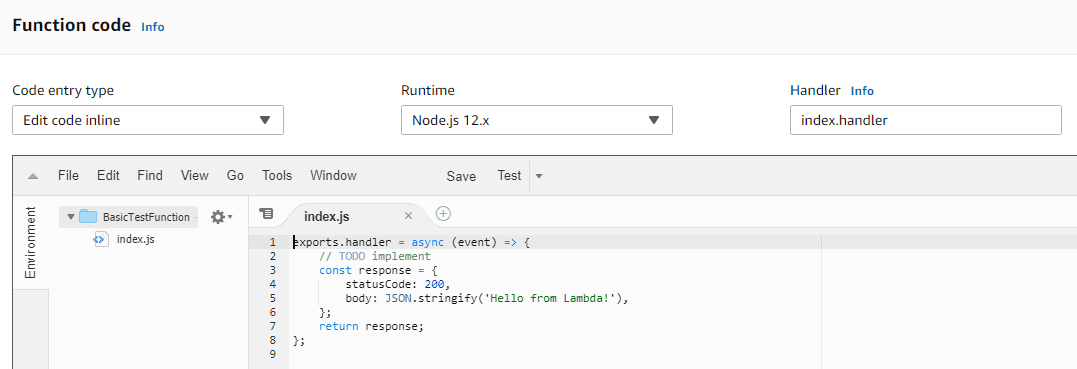This screenshot has width=1077, height=369.
Task: Select the index.js file icon in tree
Action: 100,239
